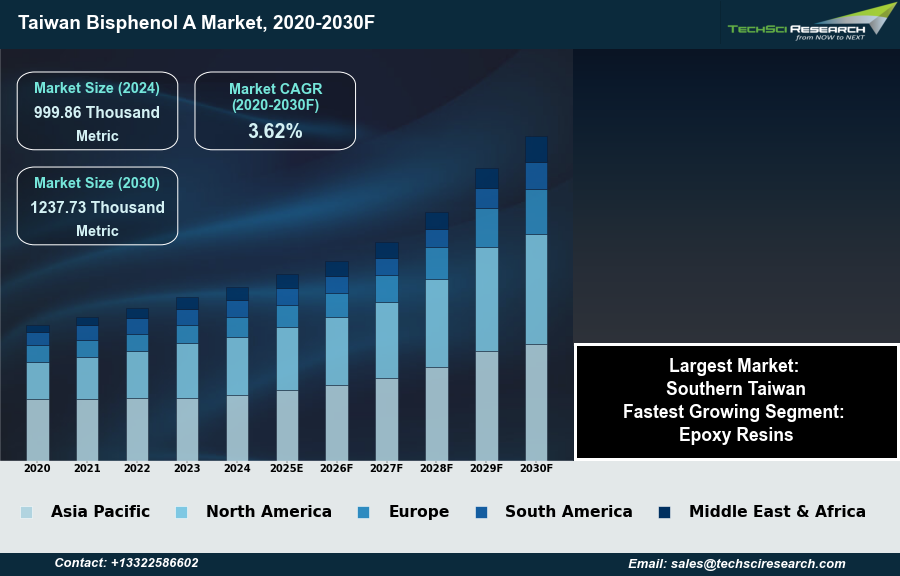The image size is (900, 576).
Task: Click the Europe legend color square
Action: point(364,512)
